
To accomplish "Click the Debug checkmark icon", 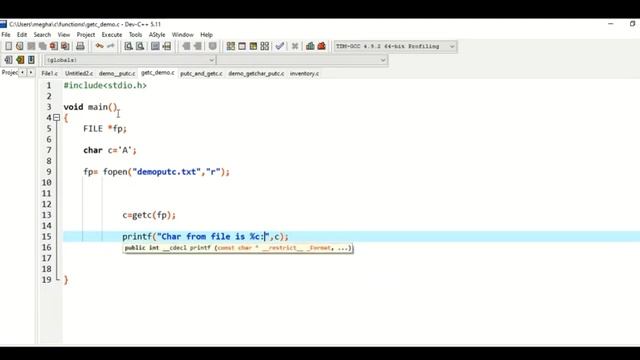I will [280, 46].
